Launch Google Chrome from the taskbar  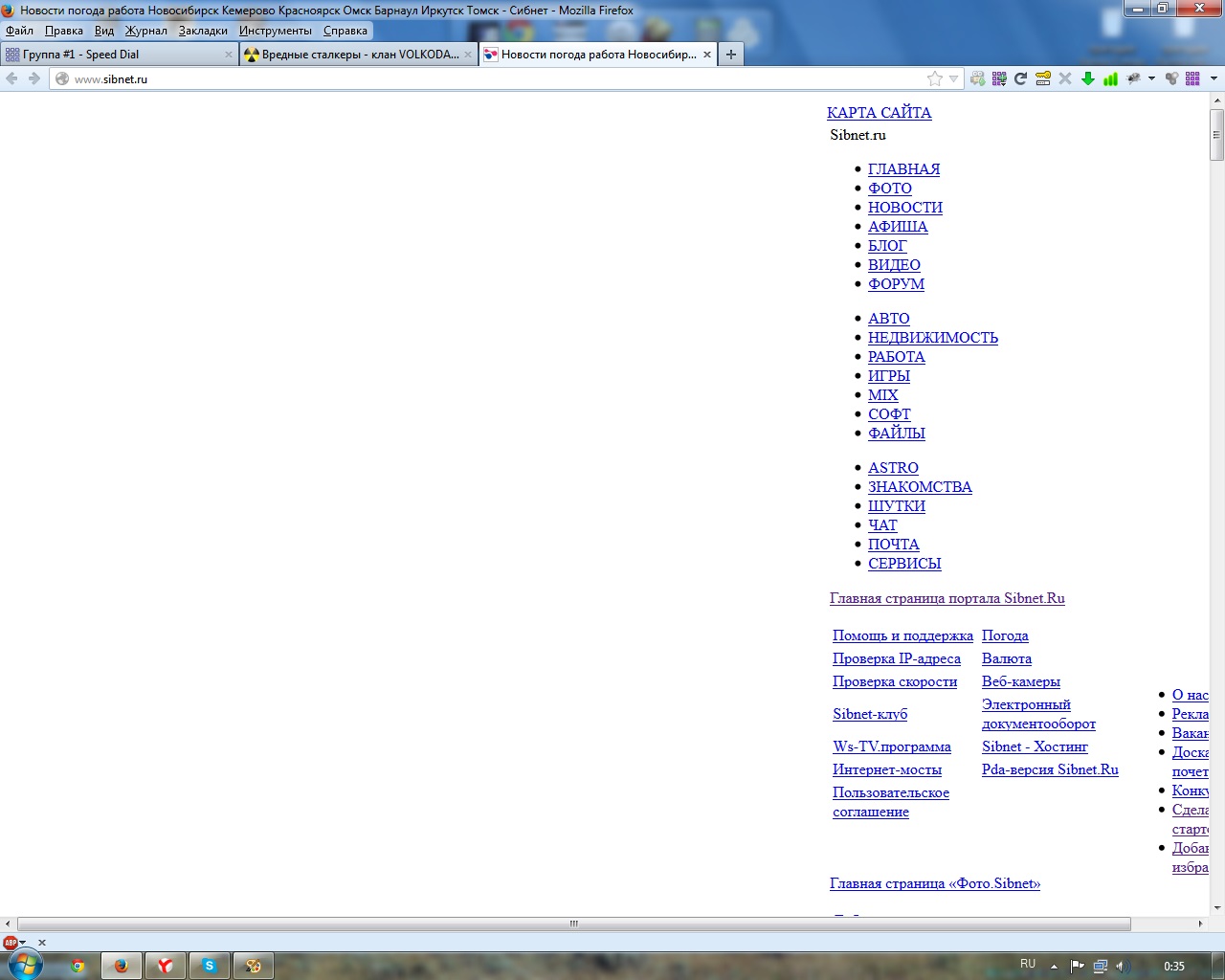pos(78,966)
